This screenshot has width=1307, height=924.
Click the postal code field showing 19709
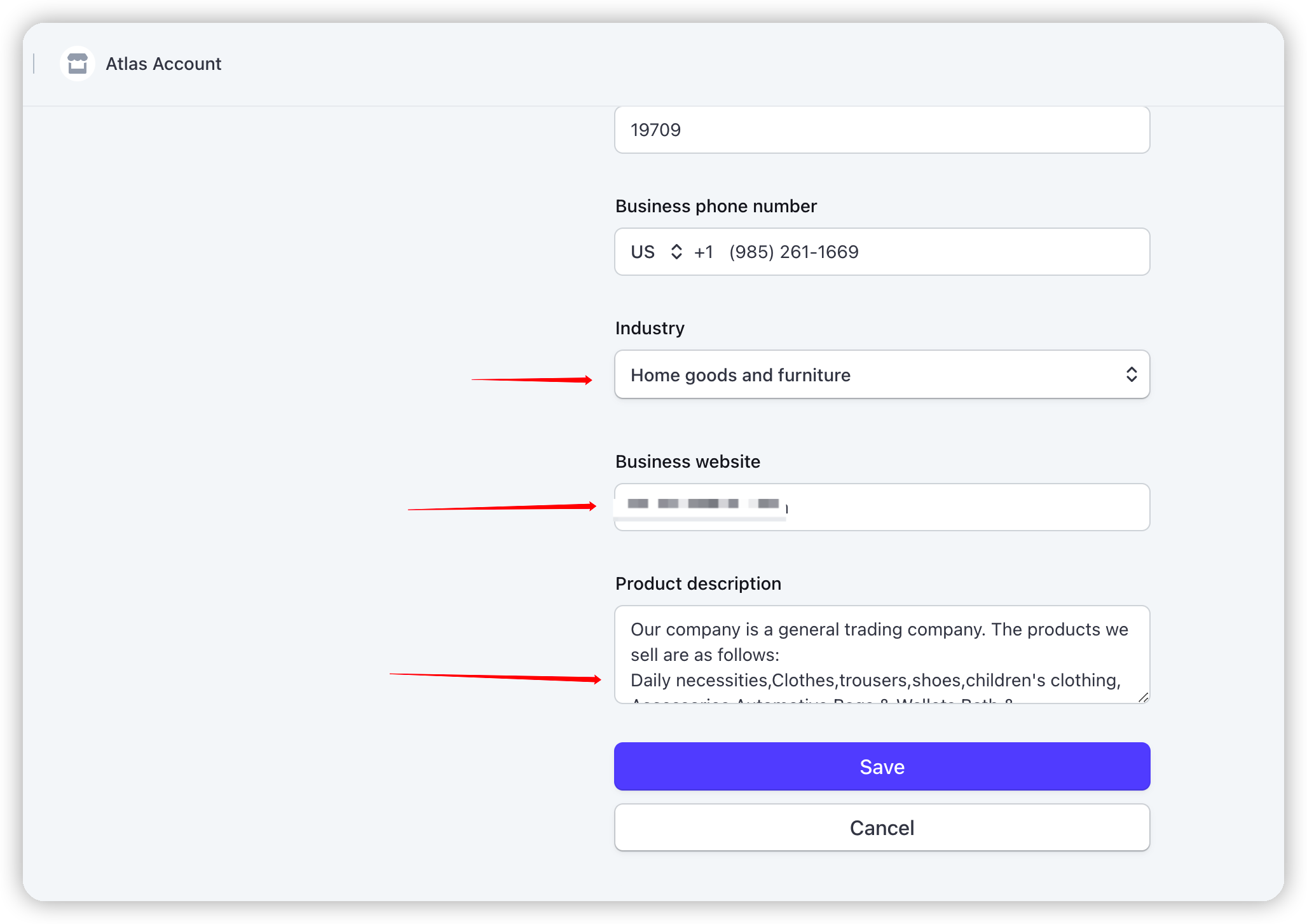881,130
